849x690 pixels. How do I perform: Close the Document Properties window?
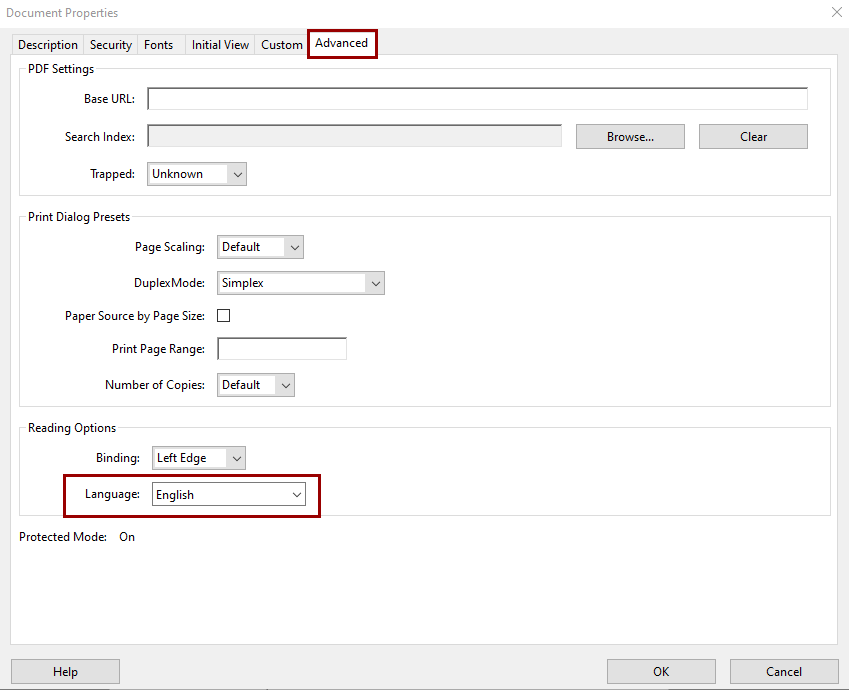tap(837, 12)
